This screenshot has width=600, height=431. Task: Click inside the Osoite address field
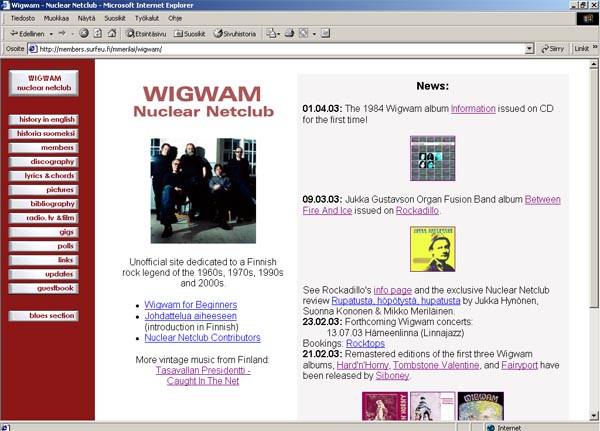[281, 49]
